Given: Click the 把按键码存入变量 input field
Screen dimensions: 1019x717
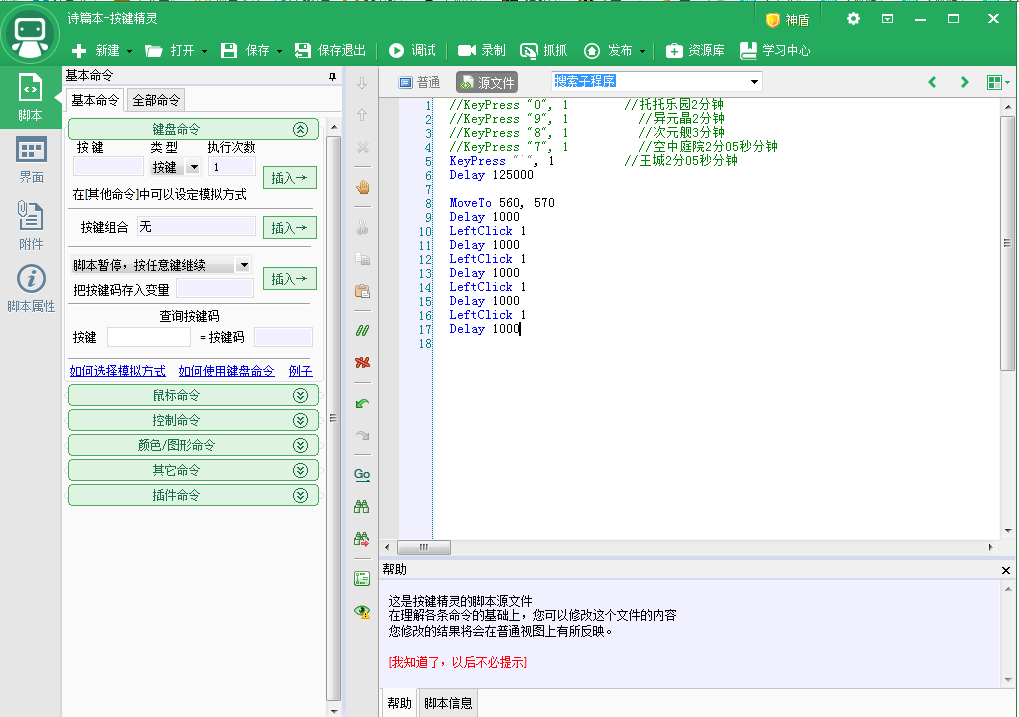Looking at the screenshot, I should 214,289.
